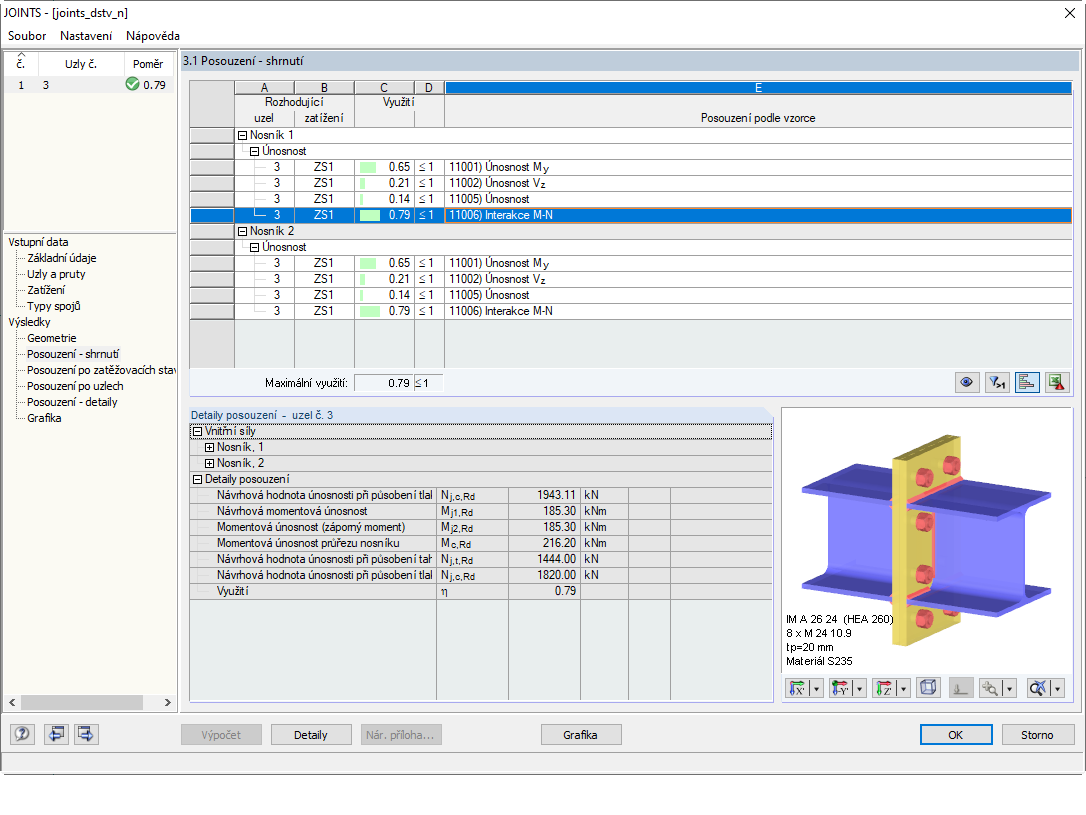This screenshot has height=815, width=1086.
Task: Open the Nastavení menu
Action: pyautogui.click(x=86, y=35)
